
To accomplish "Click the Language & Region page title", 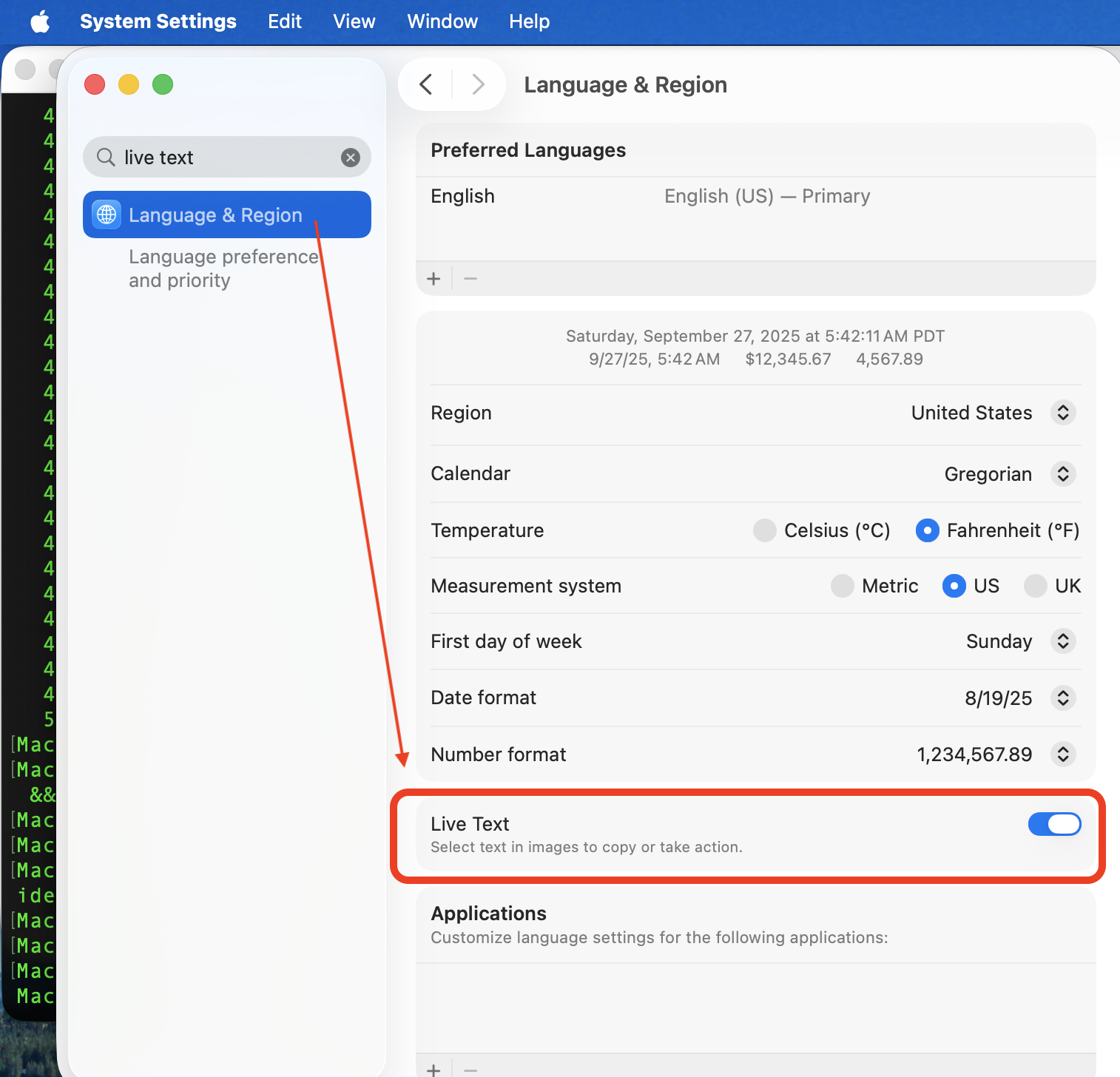I will click(626, 84).
